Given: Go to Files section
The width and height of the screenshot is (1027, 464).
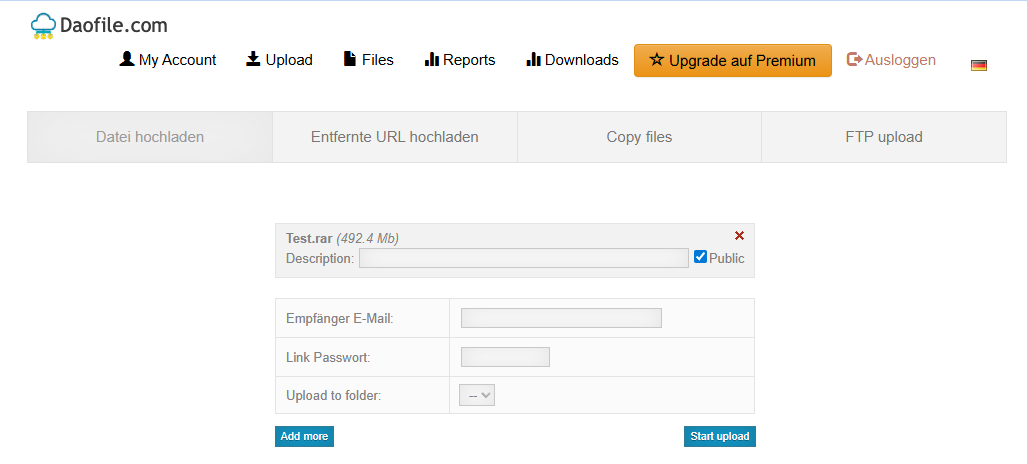Looking at the screenshot, I should tap(369, 60).
